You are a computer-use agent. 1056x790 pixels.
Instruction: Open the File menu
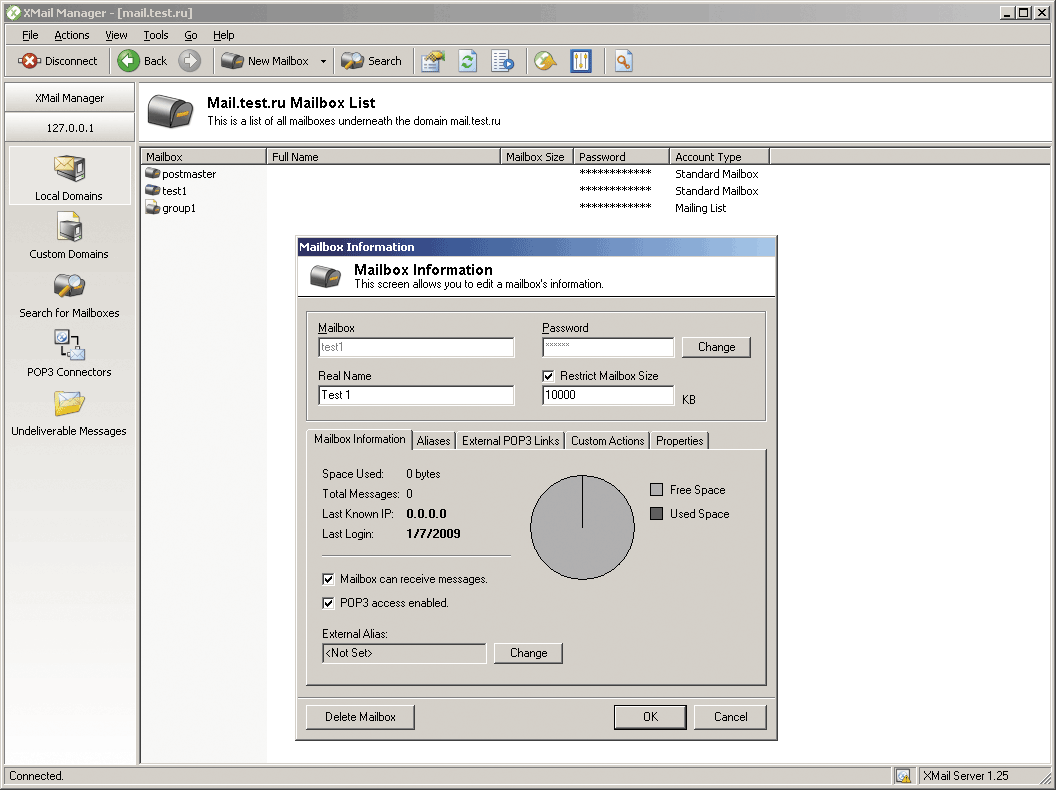click(30, 35)
